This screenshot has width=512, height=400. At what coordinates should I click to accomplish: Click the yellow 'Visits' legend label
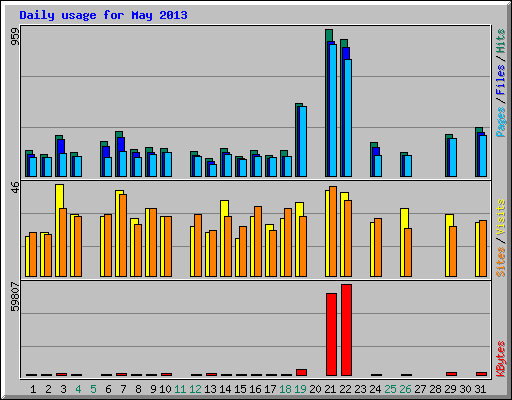[x=501, y=217]
